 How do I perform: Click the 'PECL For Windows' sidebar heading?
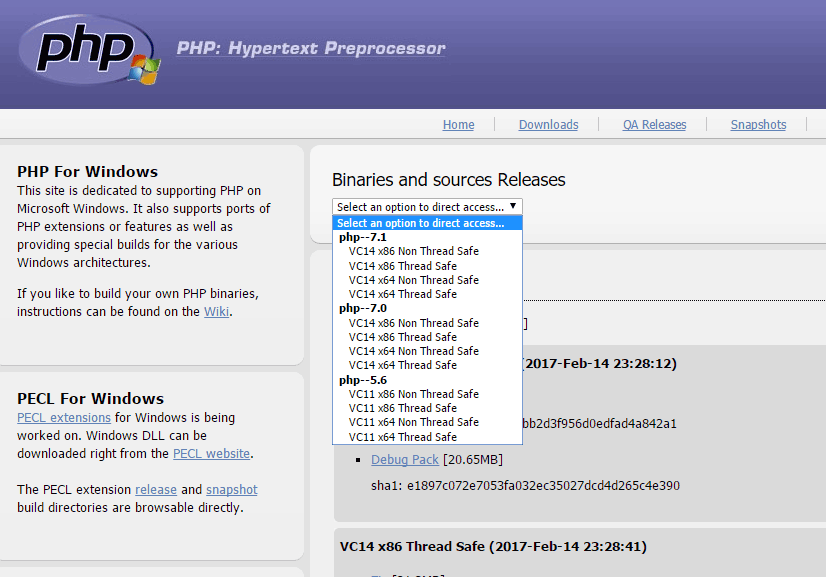[x=90, y=398]
